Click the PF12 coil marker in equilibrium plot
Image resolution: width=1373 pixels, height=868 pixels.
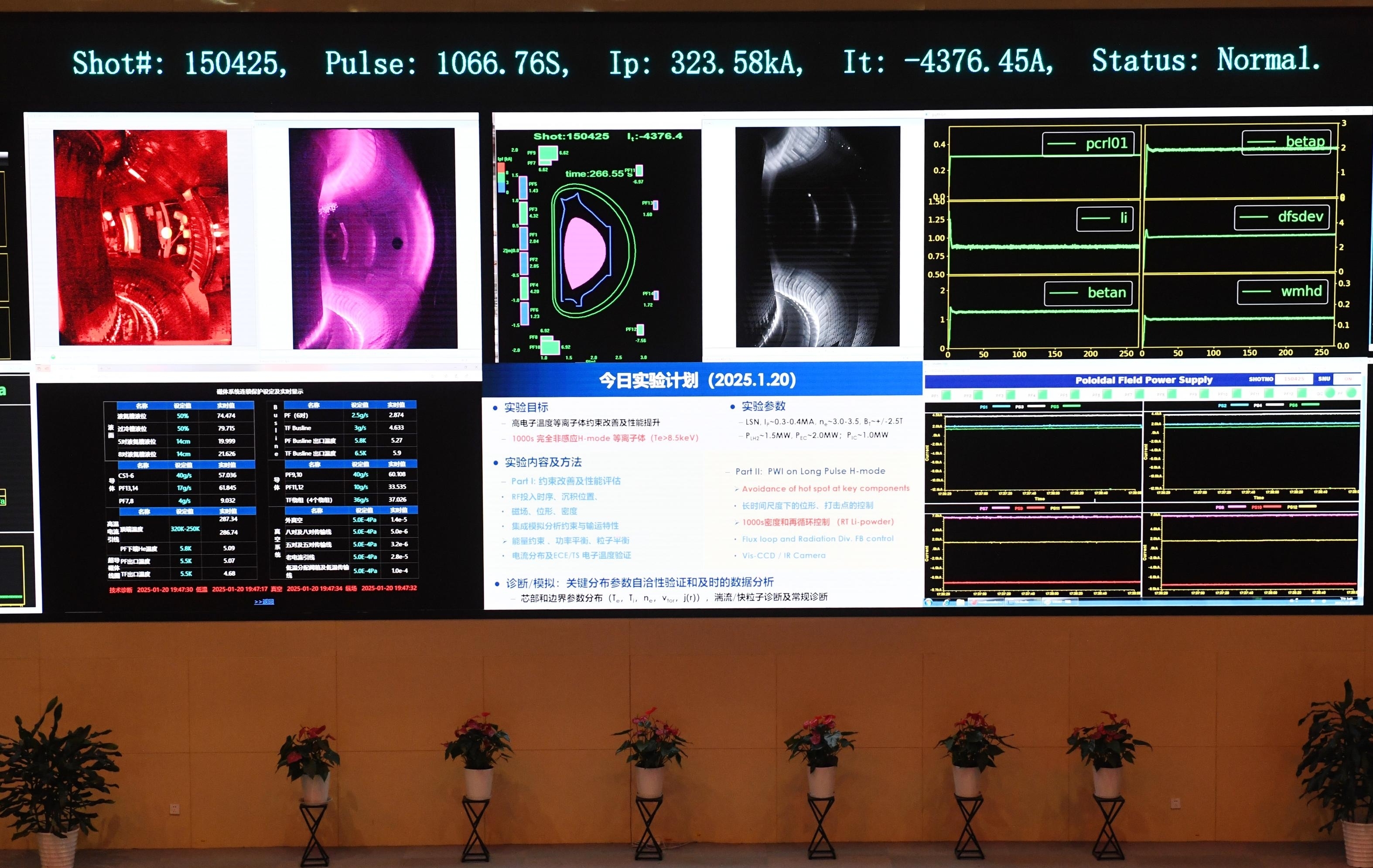(x=640, y=330)
